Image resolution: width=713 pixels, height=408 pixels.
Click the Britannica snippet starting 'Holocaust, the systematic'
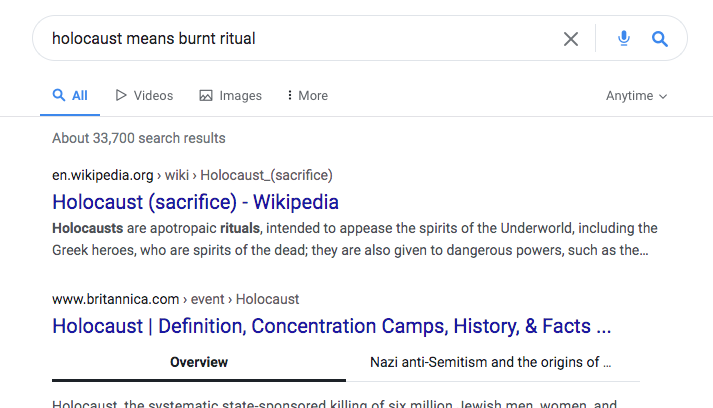334,403
